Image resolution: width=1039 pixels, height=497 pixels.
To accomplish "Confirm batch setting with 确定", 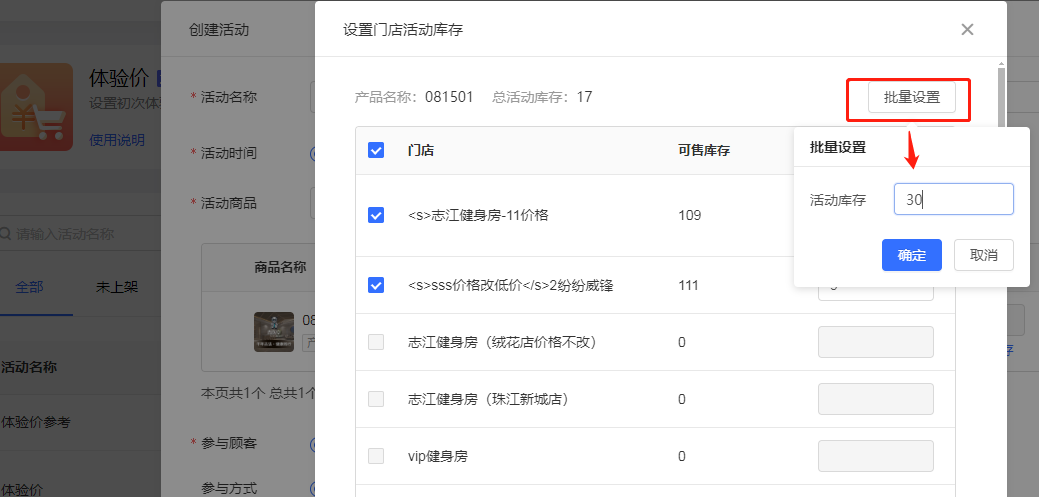I will pyautogui.click(x=911, y=255).
